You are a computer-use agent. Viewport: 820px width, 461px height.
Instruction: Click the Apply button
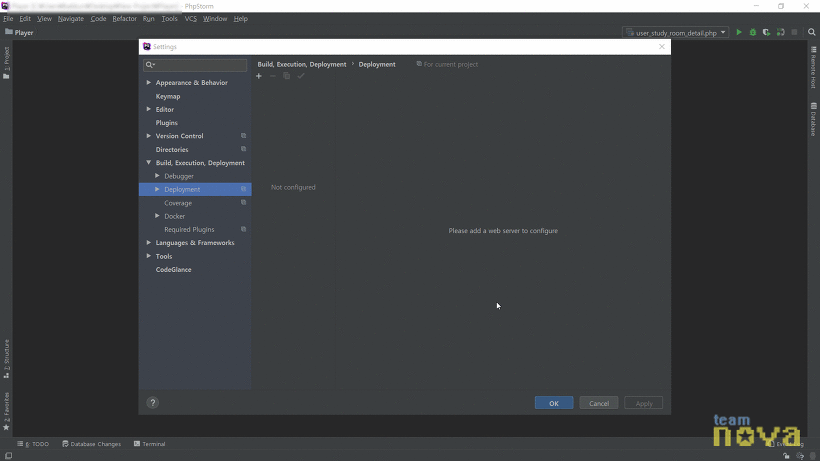pos(644,403)
